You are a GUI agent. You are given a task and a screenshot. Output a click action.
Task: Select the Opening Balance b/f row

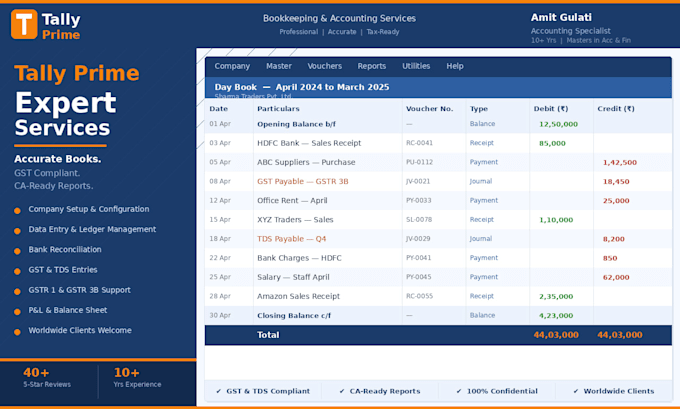(438, 124)
